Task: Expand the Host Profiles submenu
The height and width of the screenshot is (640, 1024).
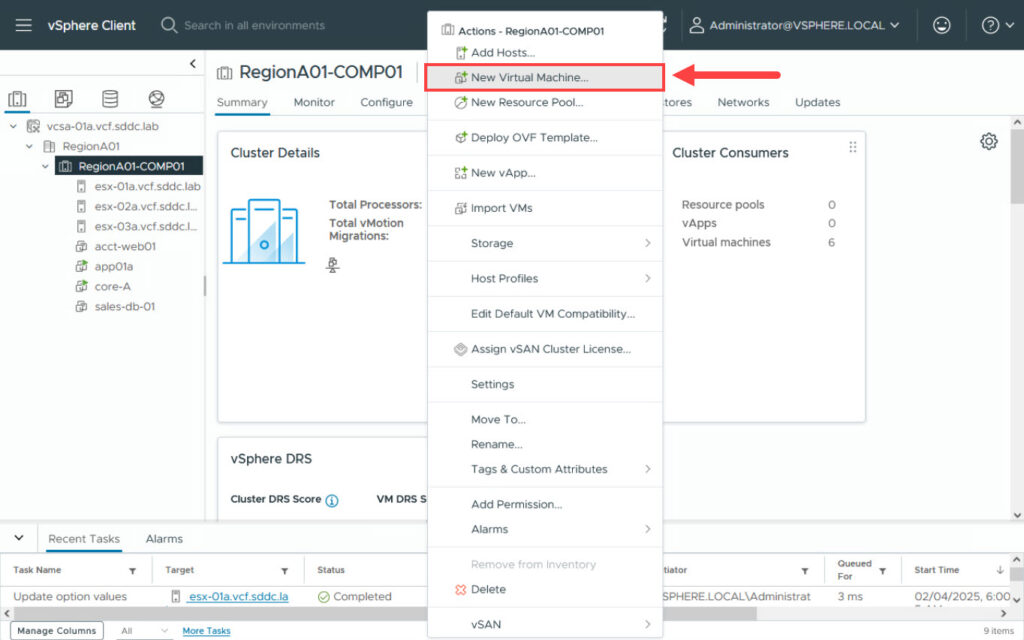Action: 545,278
